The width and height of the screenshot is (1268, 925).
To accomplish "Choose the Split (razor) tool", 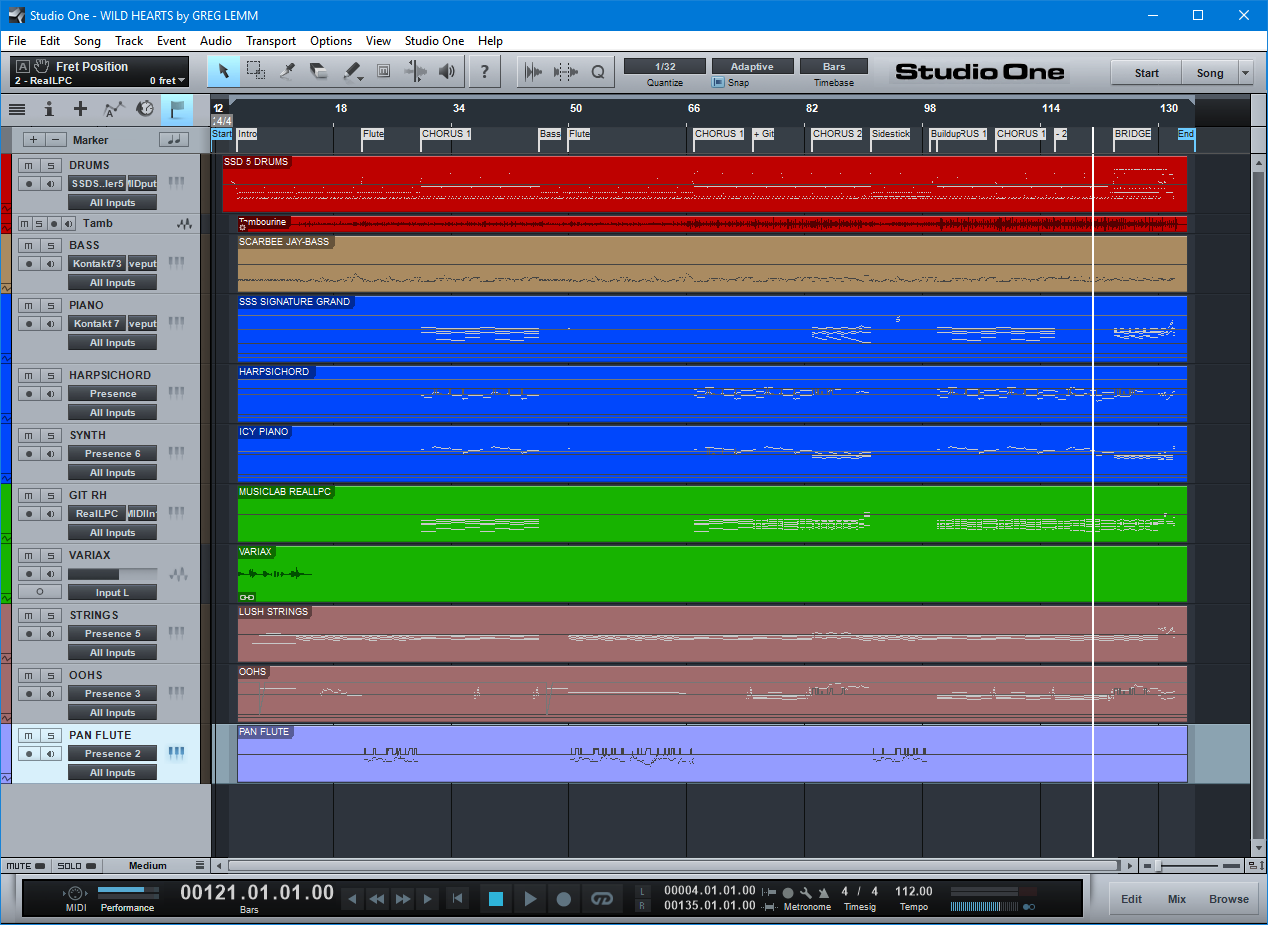I will click(288, 71).
